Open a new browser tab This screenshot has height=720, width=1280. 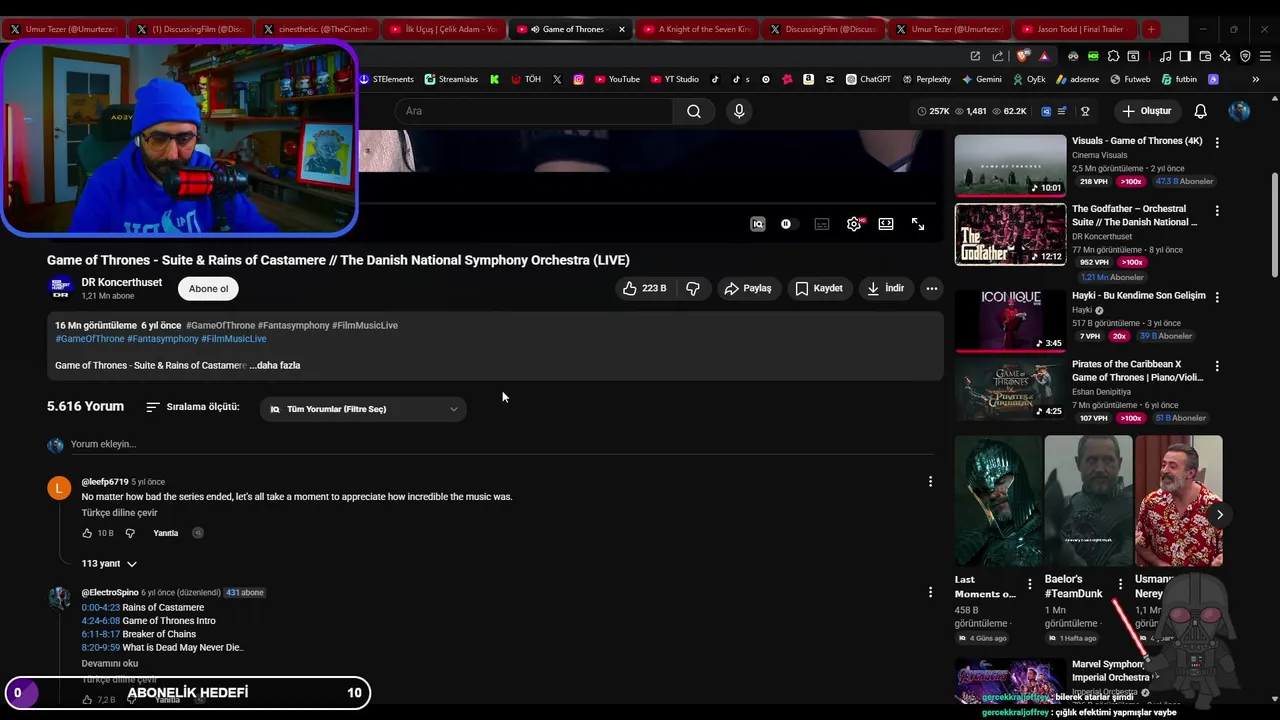point(1151,29)
